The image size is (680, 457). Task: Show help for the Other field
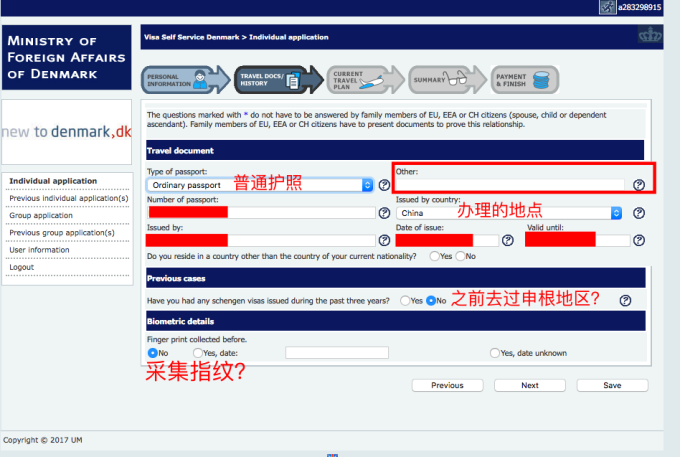coord(639,185)
